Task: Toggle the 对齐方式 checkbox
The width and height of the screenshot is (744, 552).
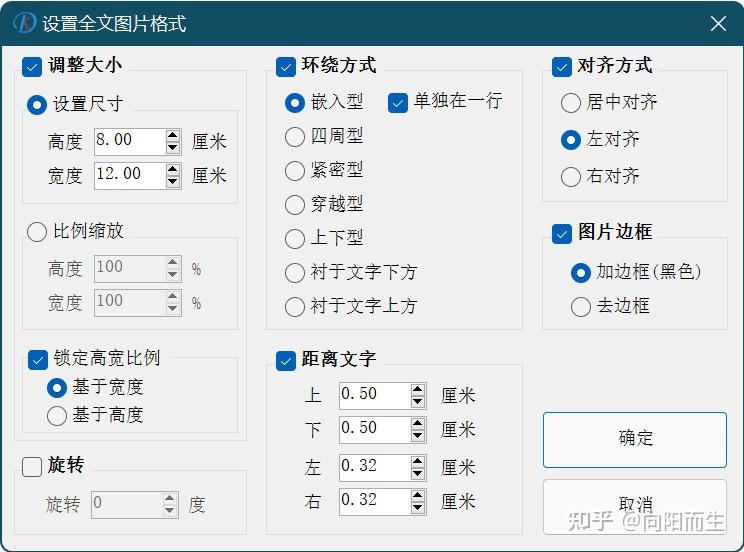Action: pos(562,67)
